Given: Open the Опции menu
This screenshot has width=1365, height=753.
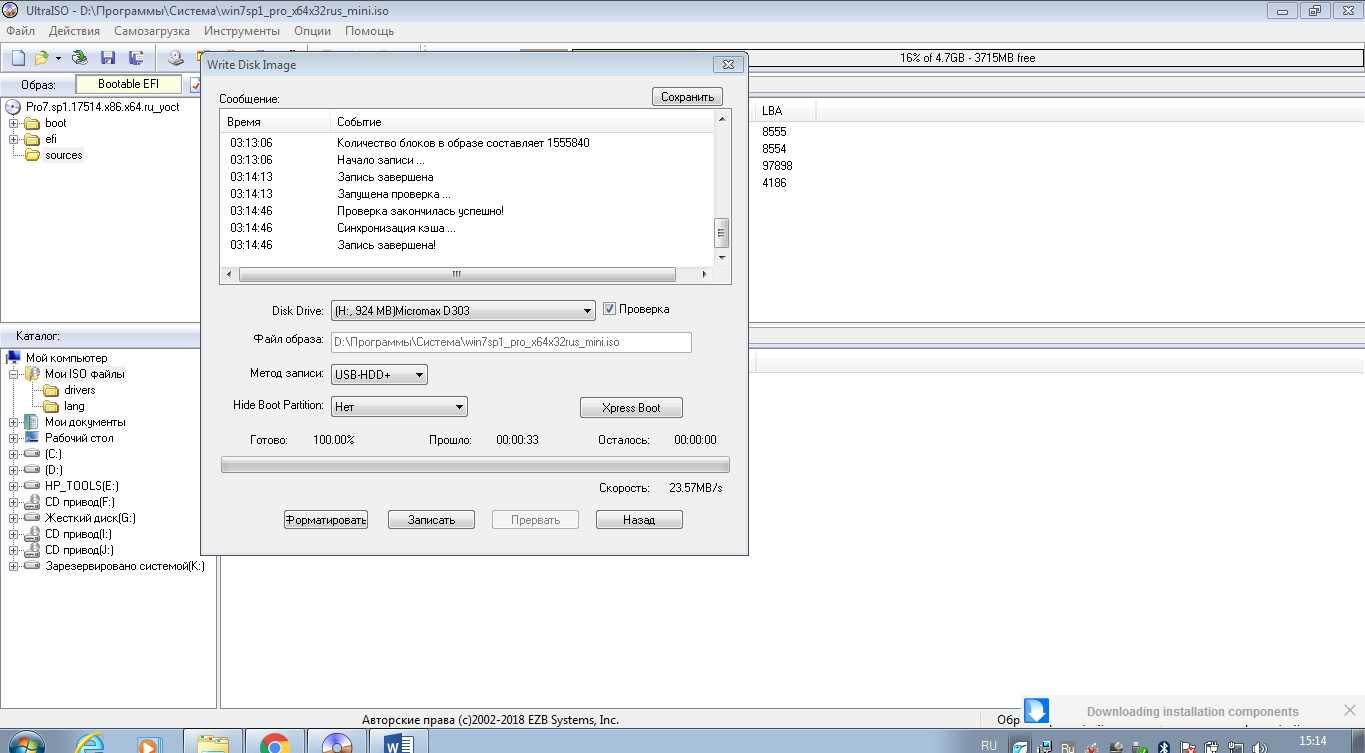Looking at the screenshot, I should pos(313,31).
